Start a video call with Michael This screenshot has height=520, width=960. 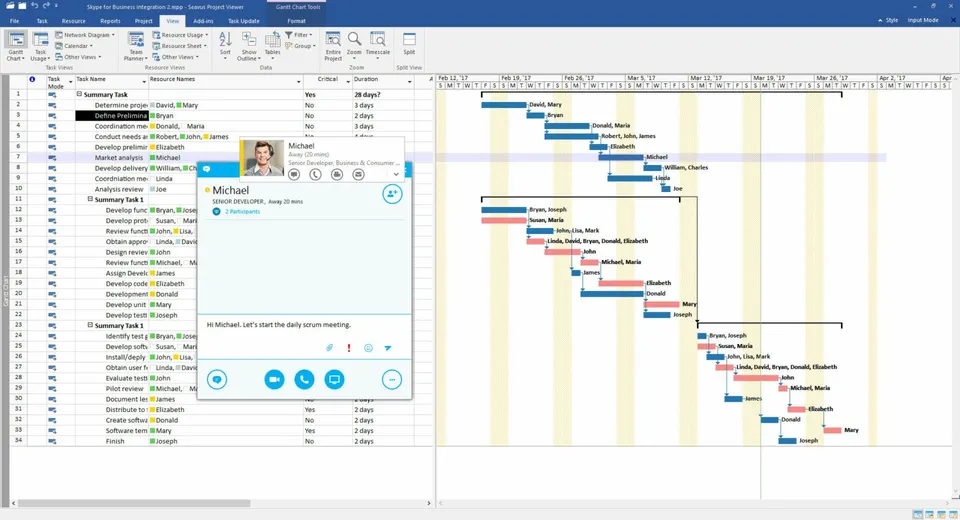(x=274, y=380)
